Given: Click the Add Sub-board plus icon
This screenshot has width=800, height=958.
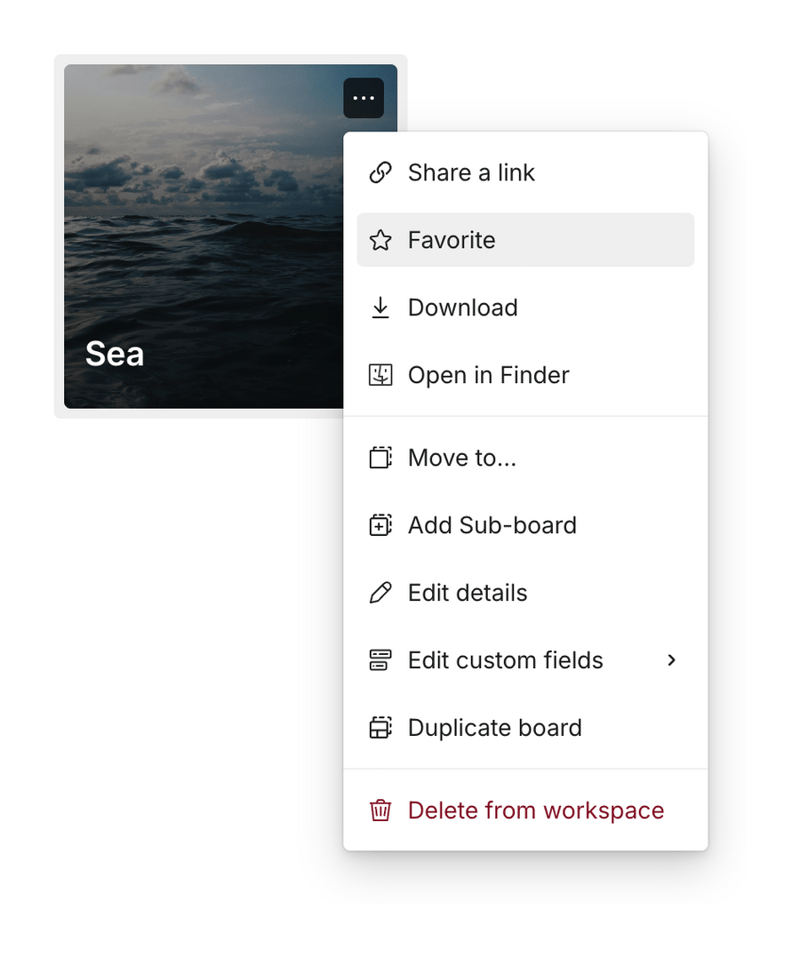Looking at the screenshot, I should point(381,525).
